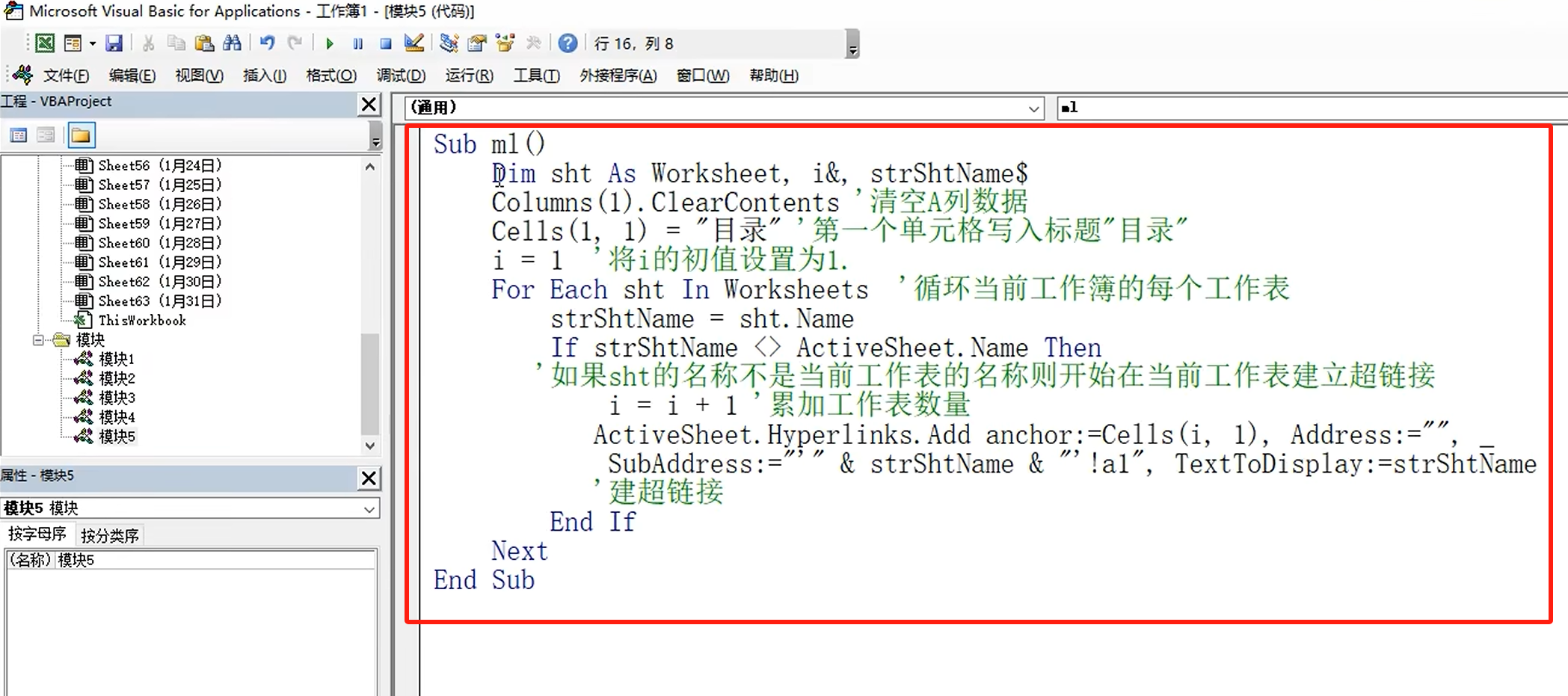1568x696 pixels.
Task: Select Sheet62 (1月30日) in project tree
Action: click(x=159, y=282)
